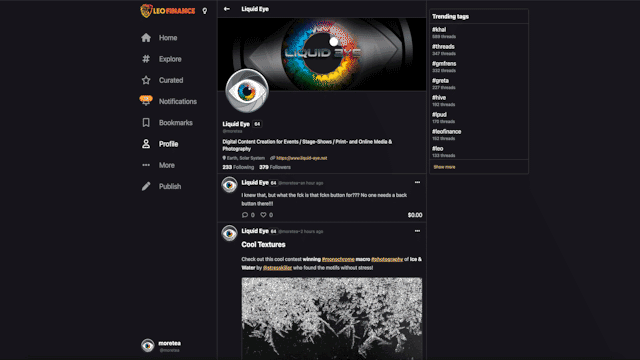Expand the More menu
Screen dimensions: 640x360
[x=167, y=165]
